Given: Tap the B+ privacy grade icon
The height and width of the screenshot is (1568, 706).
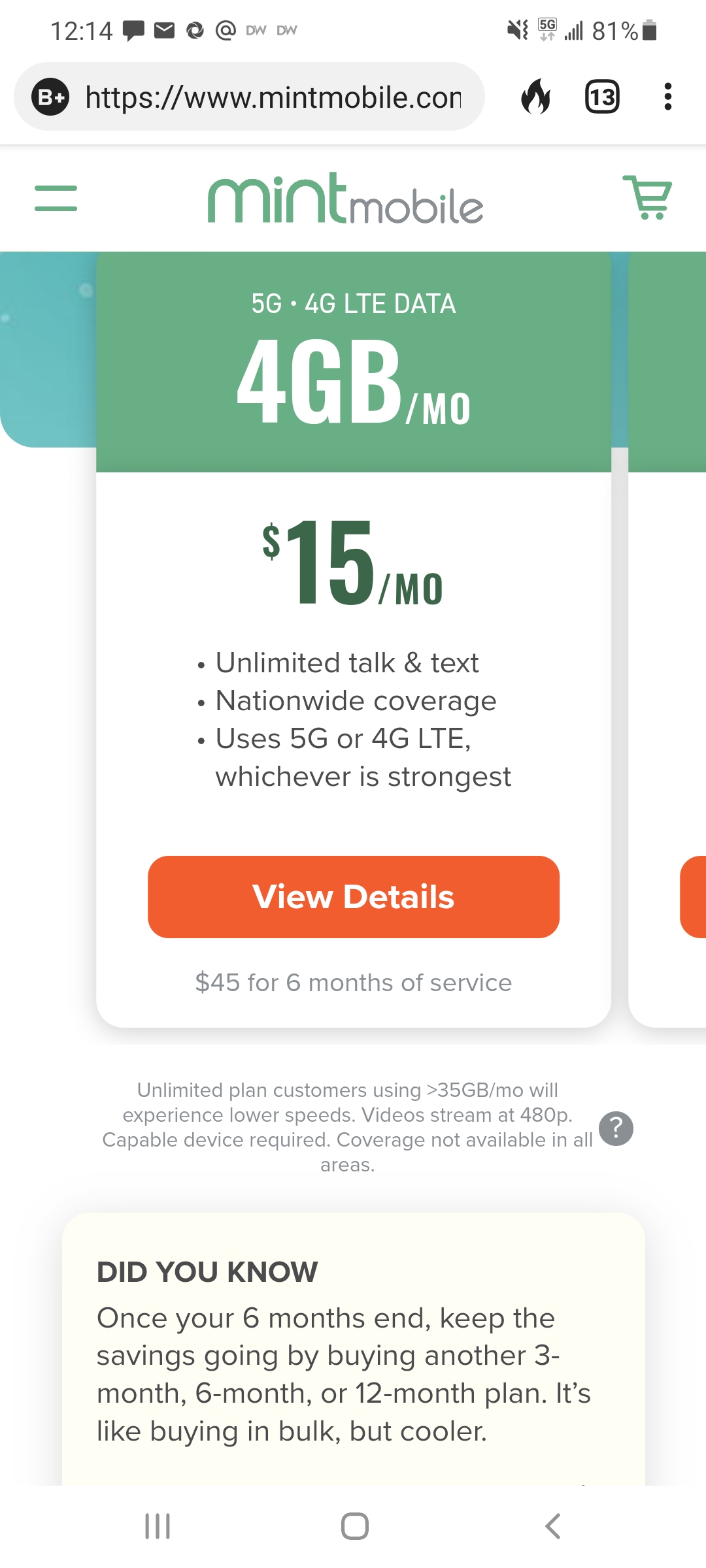Looking at the screenshot, I should point(50,97).
